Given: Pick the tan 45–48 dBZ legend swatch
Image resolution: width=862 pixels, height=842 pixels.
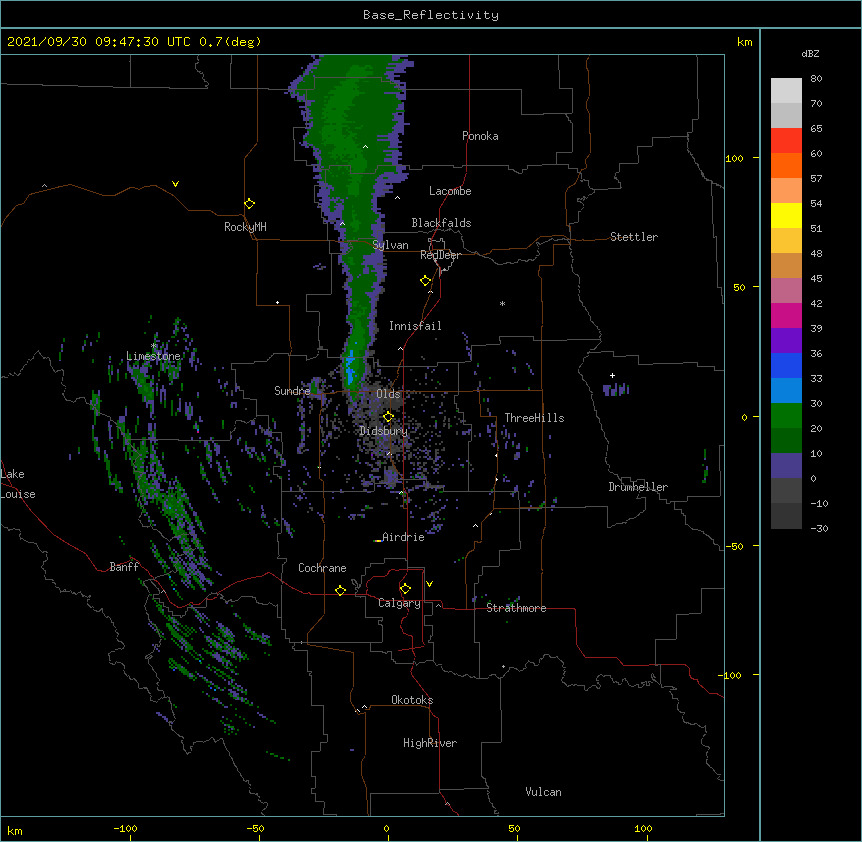Looking at the screenshot, I should coord(786,265).
